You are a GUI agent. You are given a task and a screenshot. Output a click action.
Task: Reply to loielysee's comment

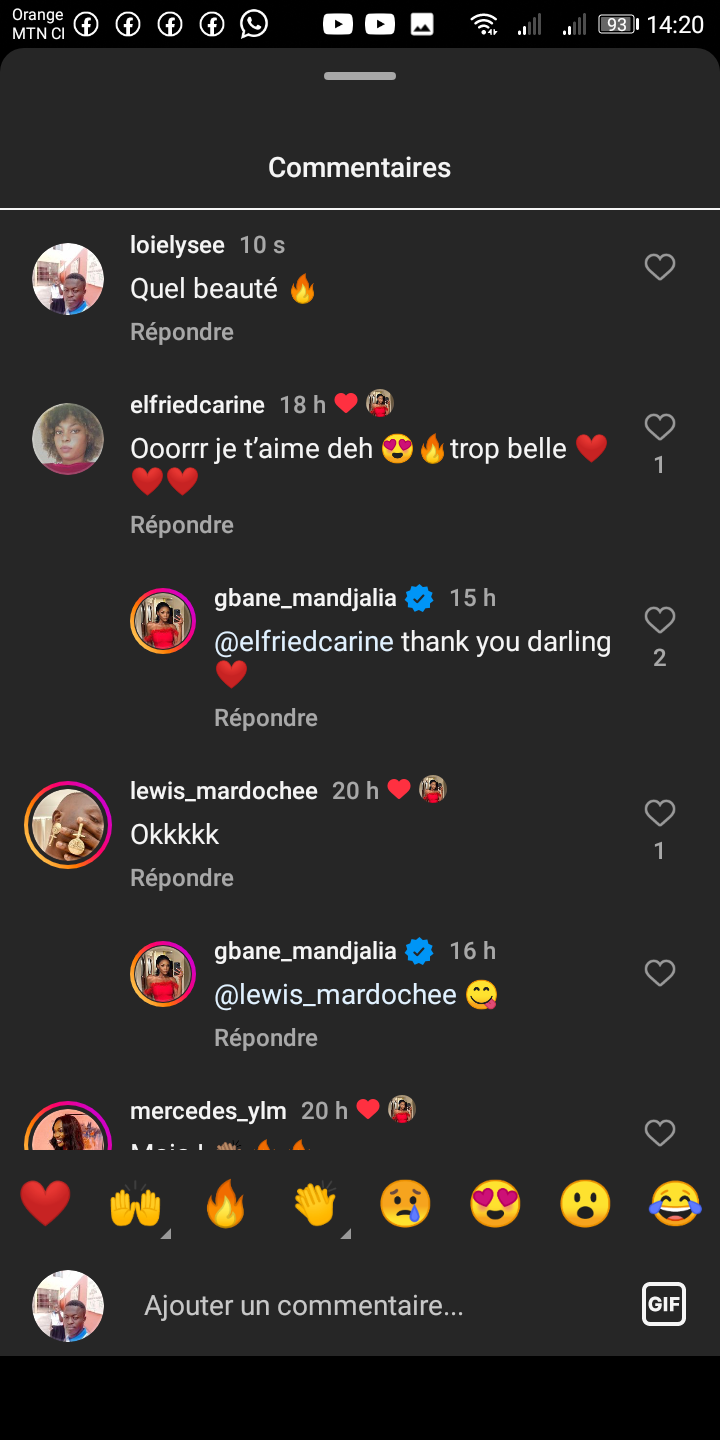pyautogui.click(x=182, y=332)
